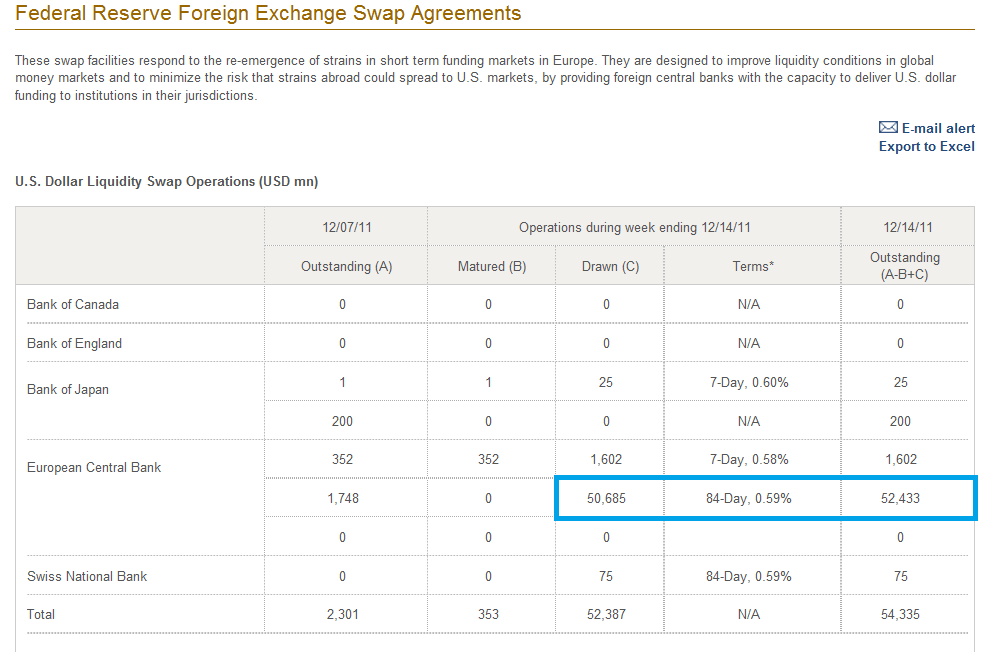Click the 75 outstanding value in the 12/14/11 column
993x652 pixels.
pyautogui.click(x=900, y=577)
